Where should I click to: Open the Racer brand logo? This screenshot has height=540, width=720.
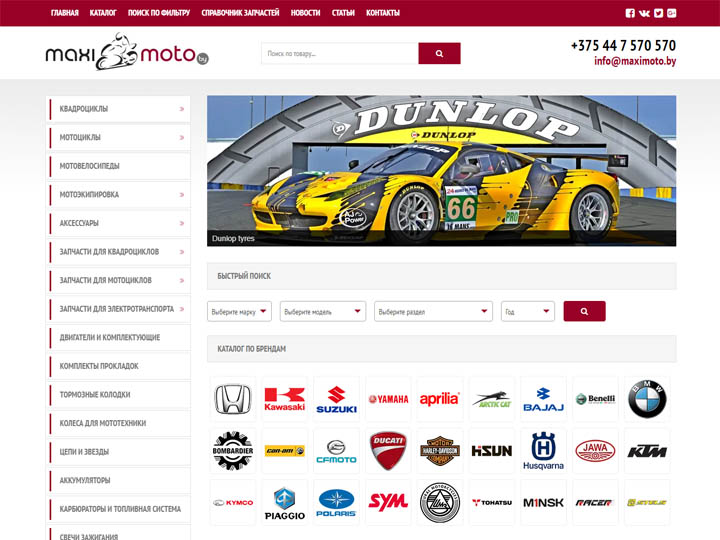595,503
